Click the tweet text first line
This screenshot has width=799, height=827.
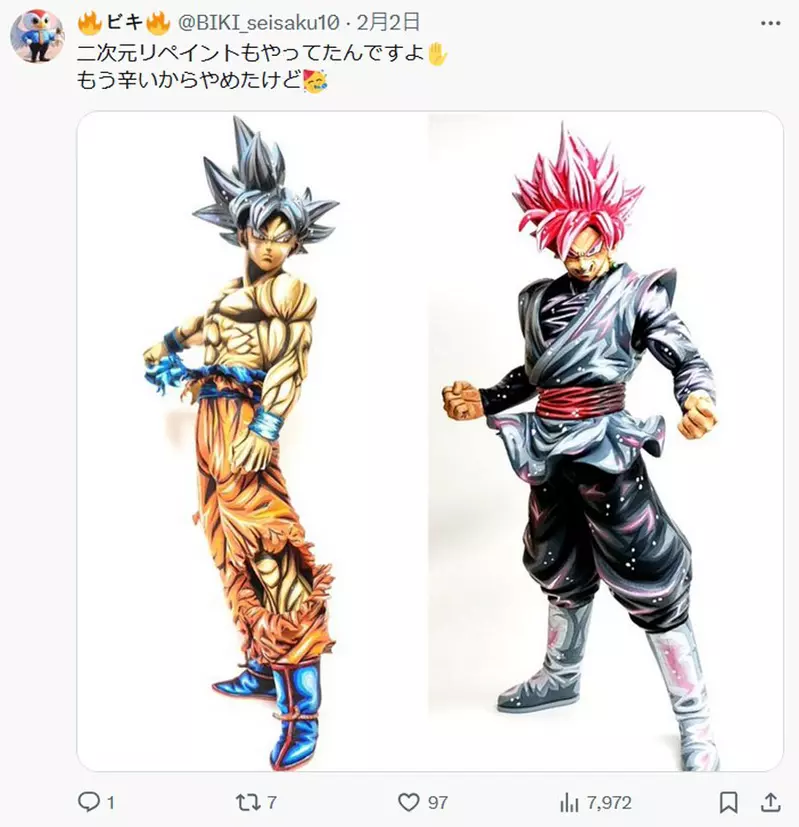coord(262,53)
